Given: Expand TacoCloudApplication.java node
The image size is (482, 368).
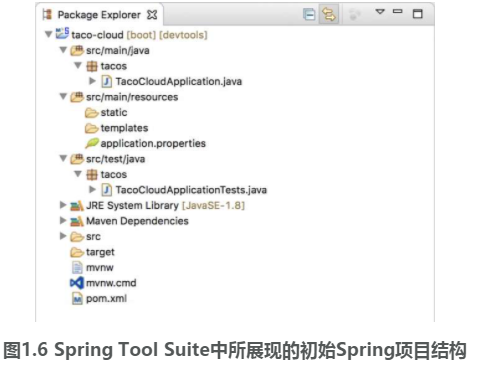Looking at the screenshot, I should 92,81.
